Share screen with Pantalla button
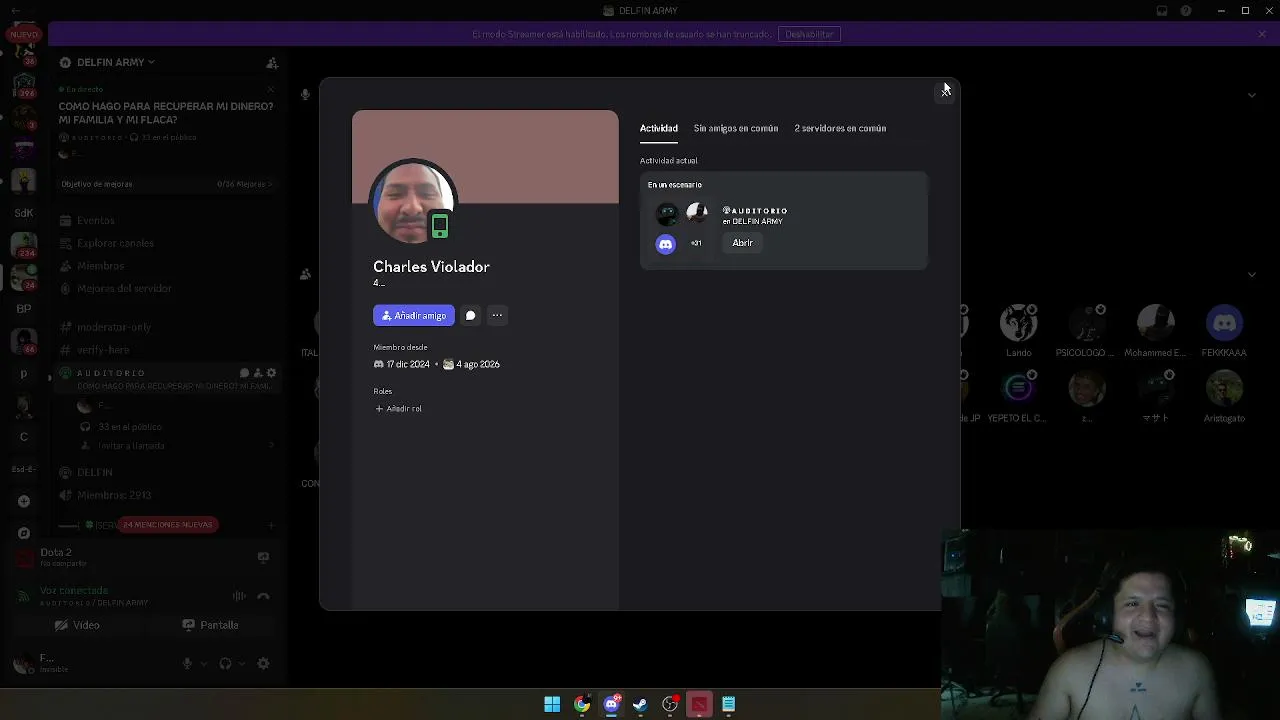The width and height of the screenshot is (1280, 720). point(210,625)
